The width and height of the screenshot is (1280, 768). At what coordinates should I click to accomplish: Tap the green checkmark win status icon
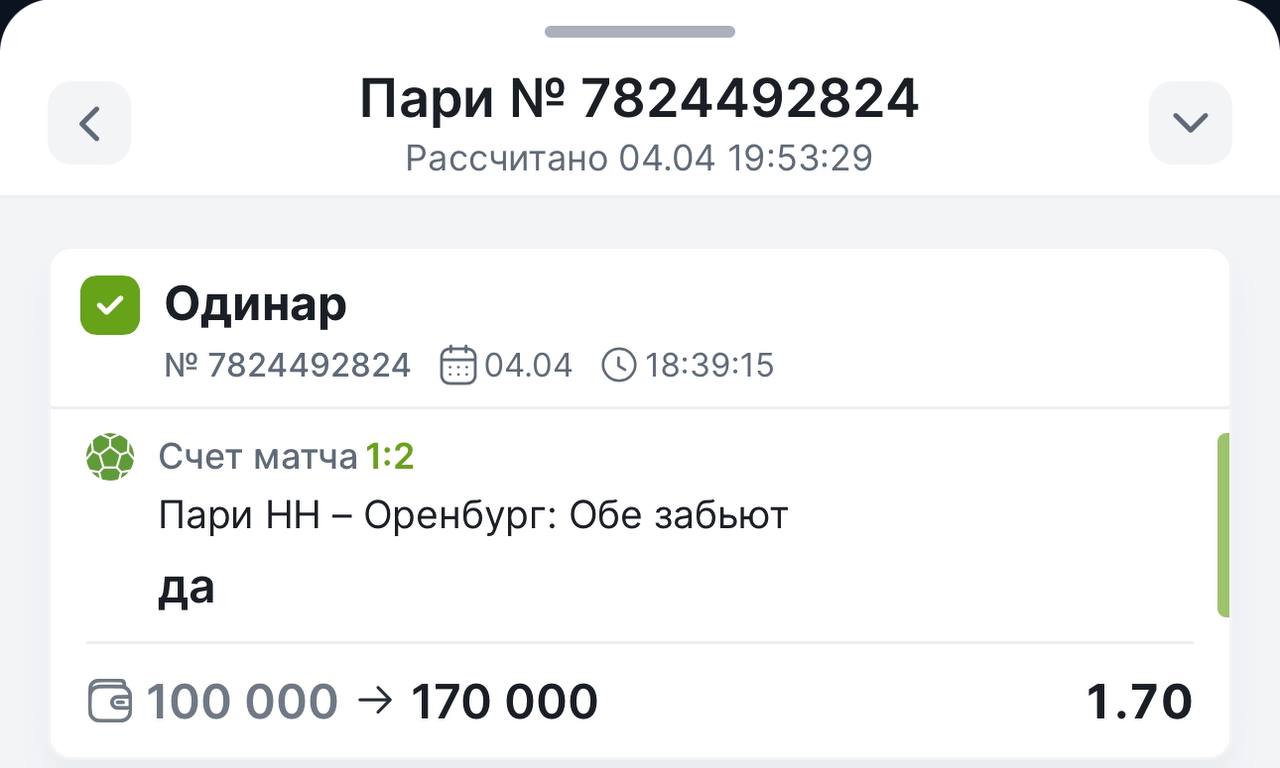tap(110, 305)
